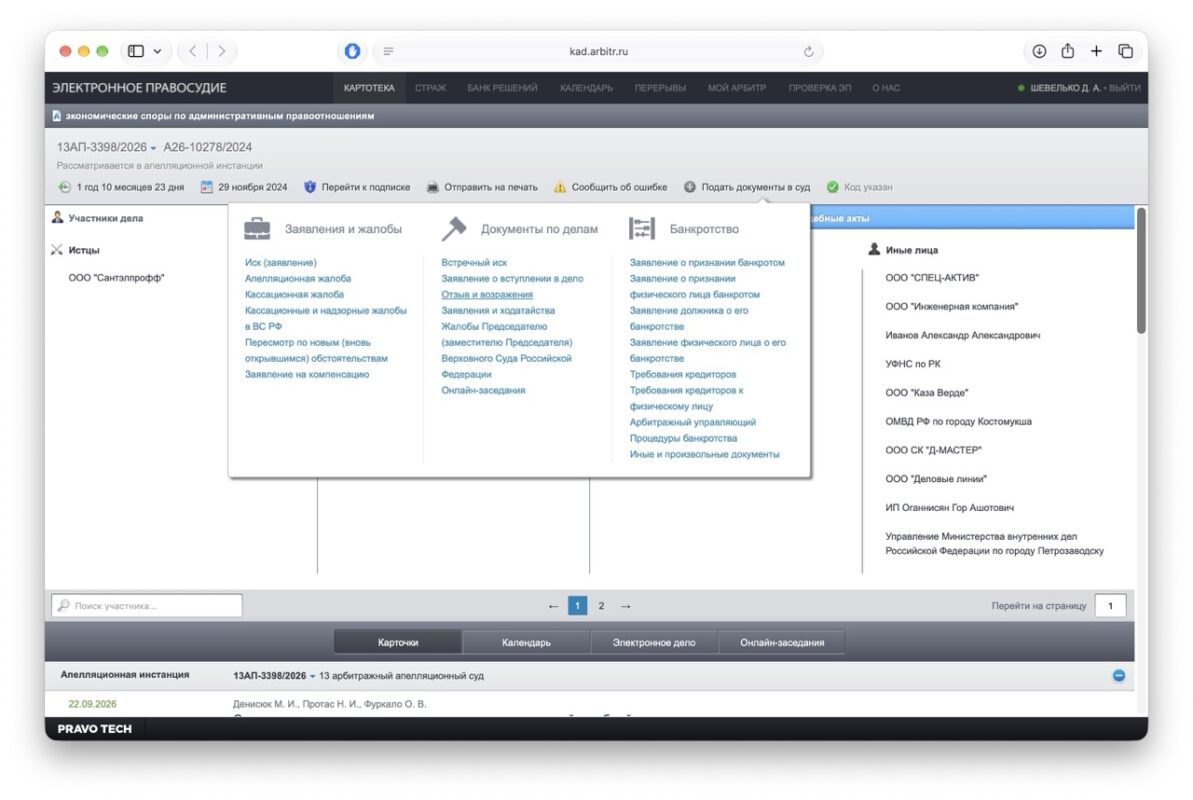
Task: Click inside Поиск участника search field
Action: click(x=147, y=605)
